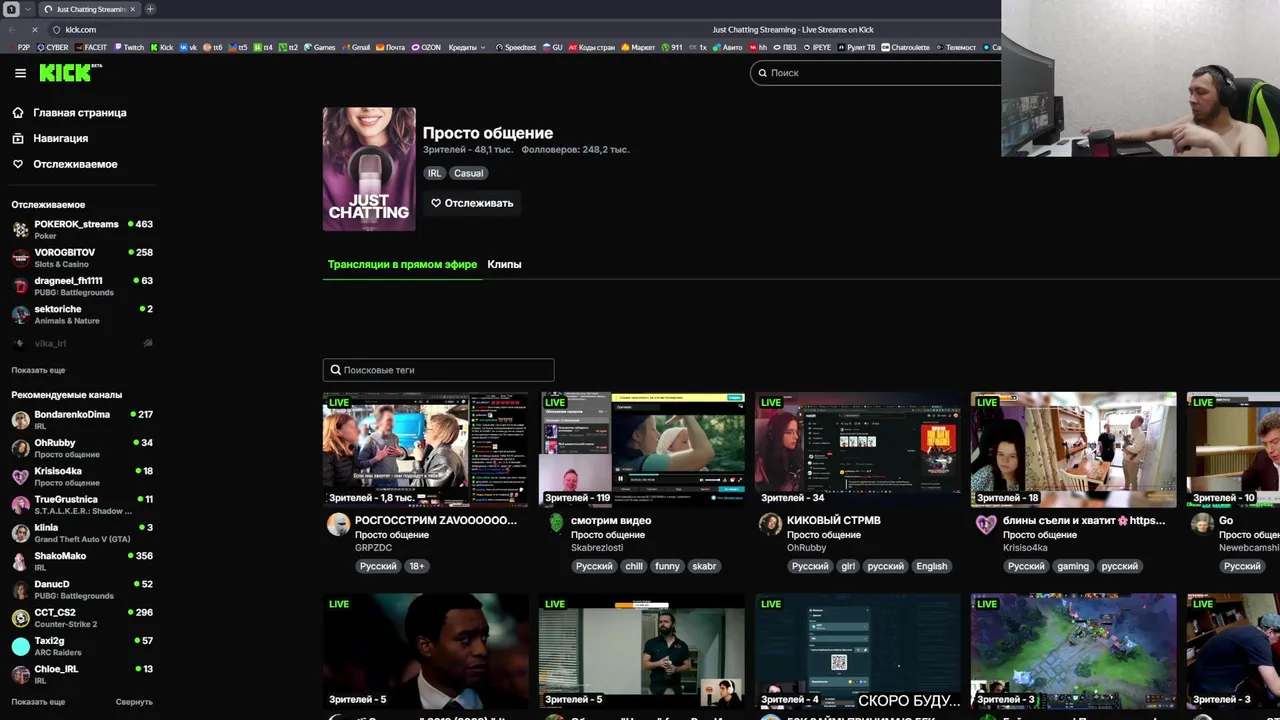Open sektoriche followed channel
1280x720 pixels.
click(82, 314)
